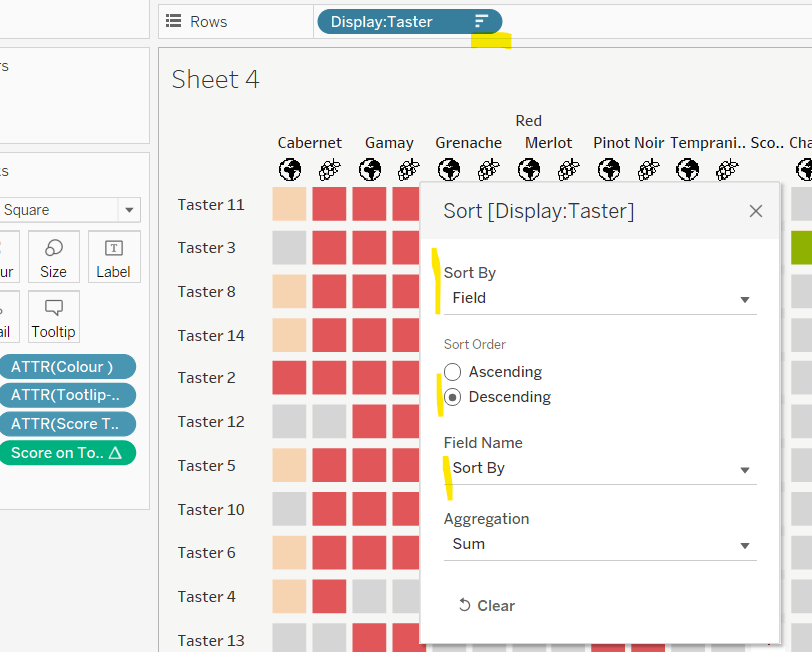
Task: Click the sort icon on Display:Taster pill
Action: coord(482,21)
